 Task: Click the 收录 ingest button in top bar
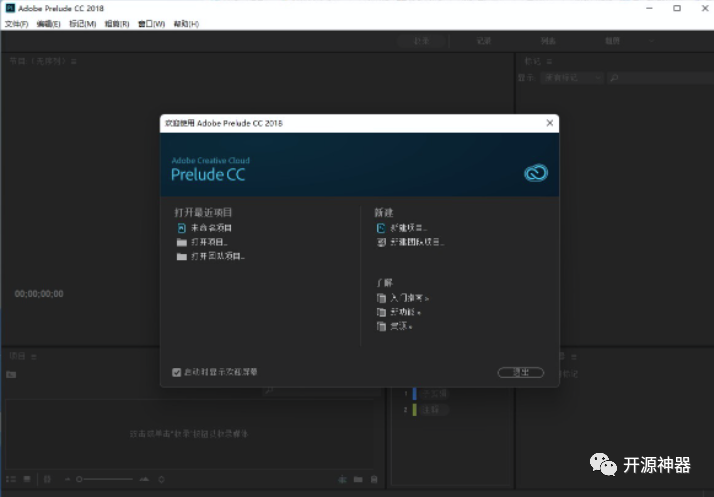click(421, 41)
